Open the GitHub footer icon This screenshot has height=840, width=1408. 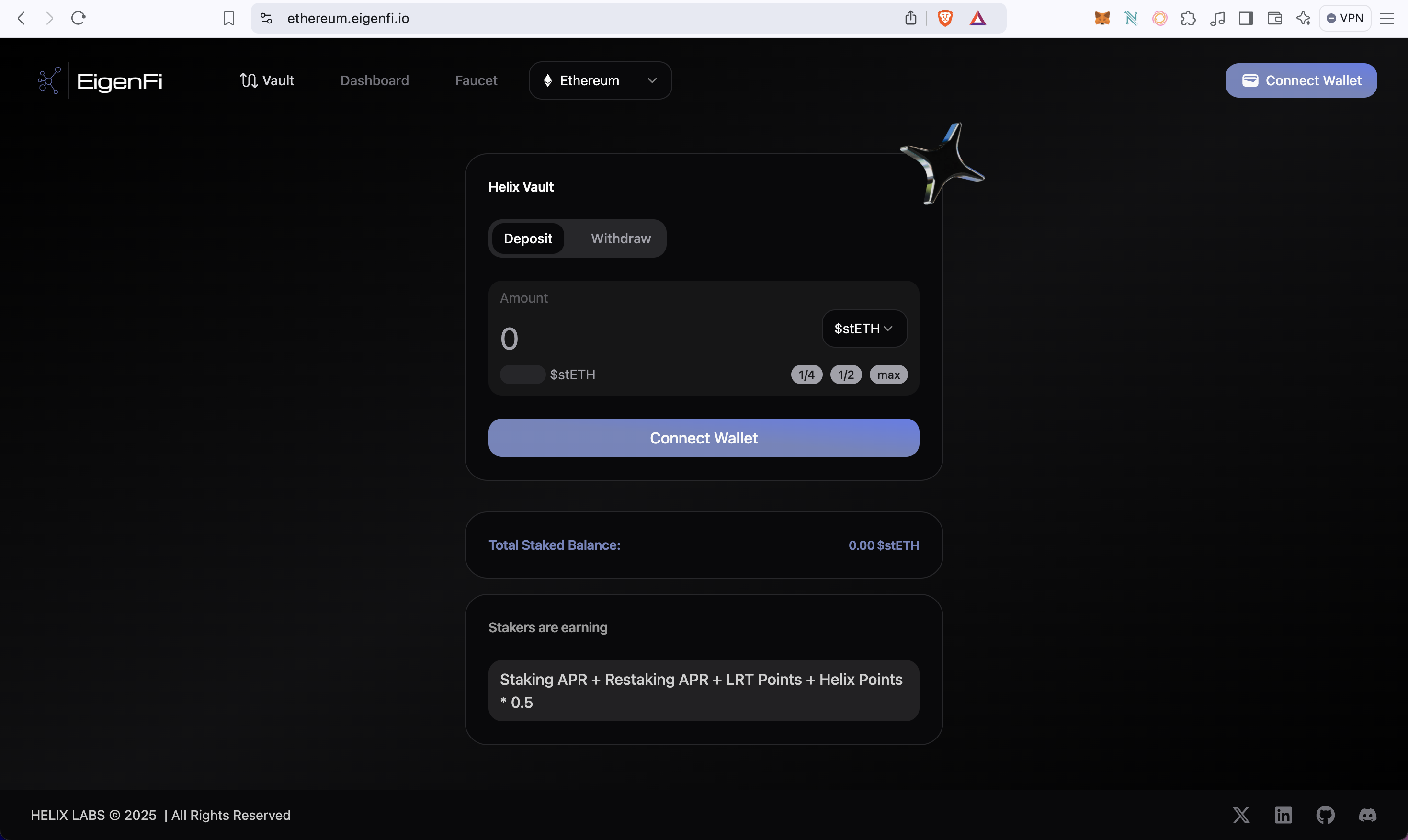(1325, 815)
